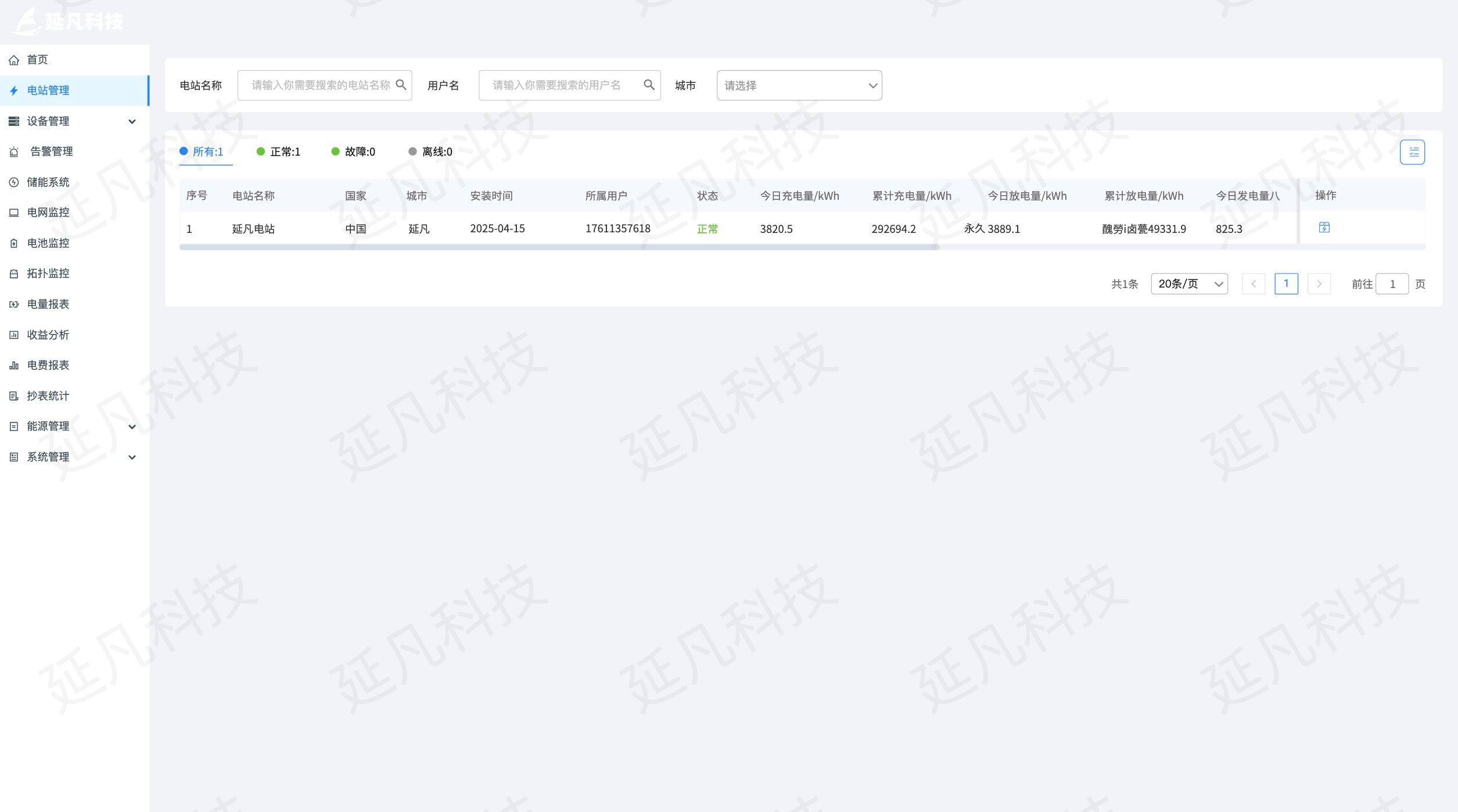This screenshot has height=812, width=1458.
Task: Go to pagination page 1 button
Action: pyautogui.click(x=1286, y=284)
